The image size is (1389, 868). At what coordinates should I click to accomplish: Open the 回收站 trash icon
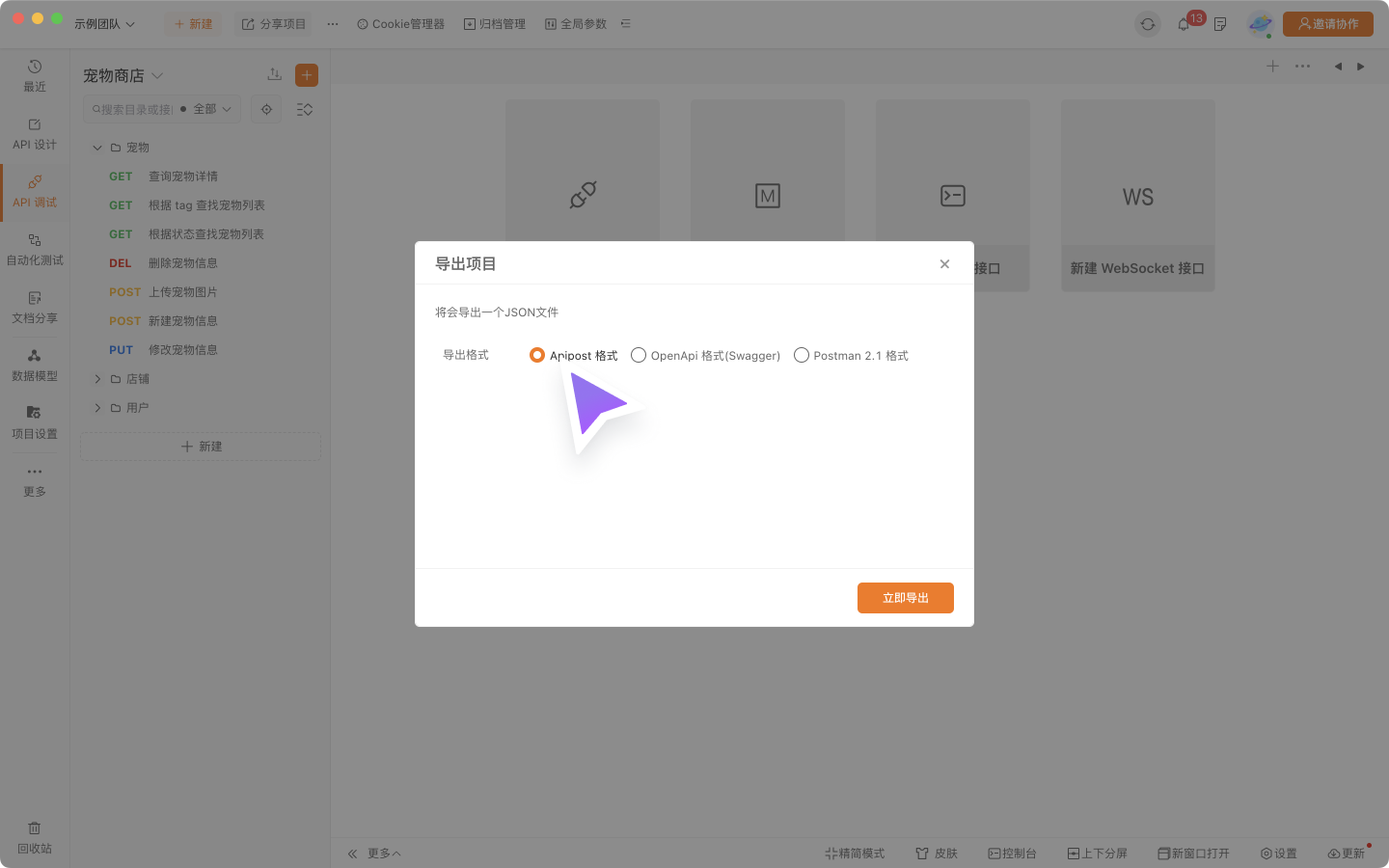tap(35, 837)
